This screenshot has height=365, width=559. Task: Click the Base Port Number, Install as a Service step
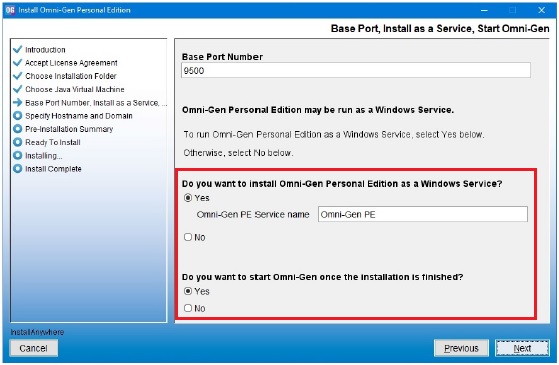click(x=95, y=103)
